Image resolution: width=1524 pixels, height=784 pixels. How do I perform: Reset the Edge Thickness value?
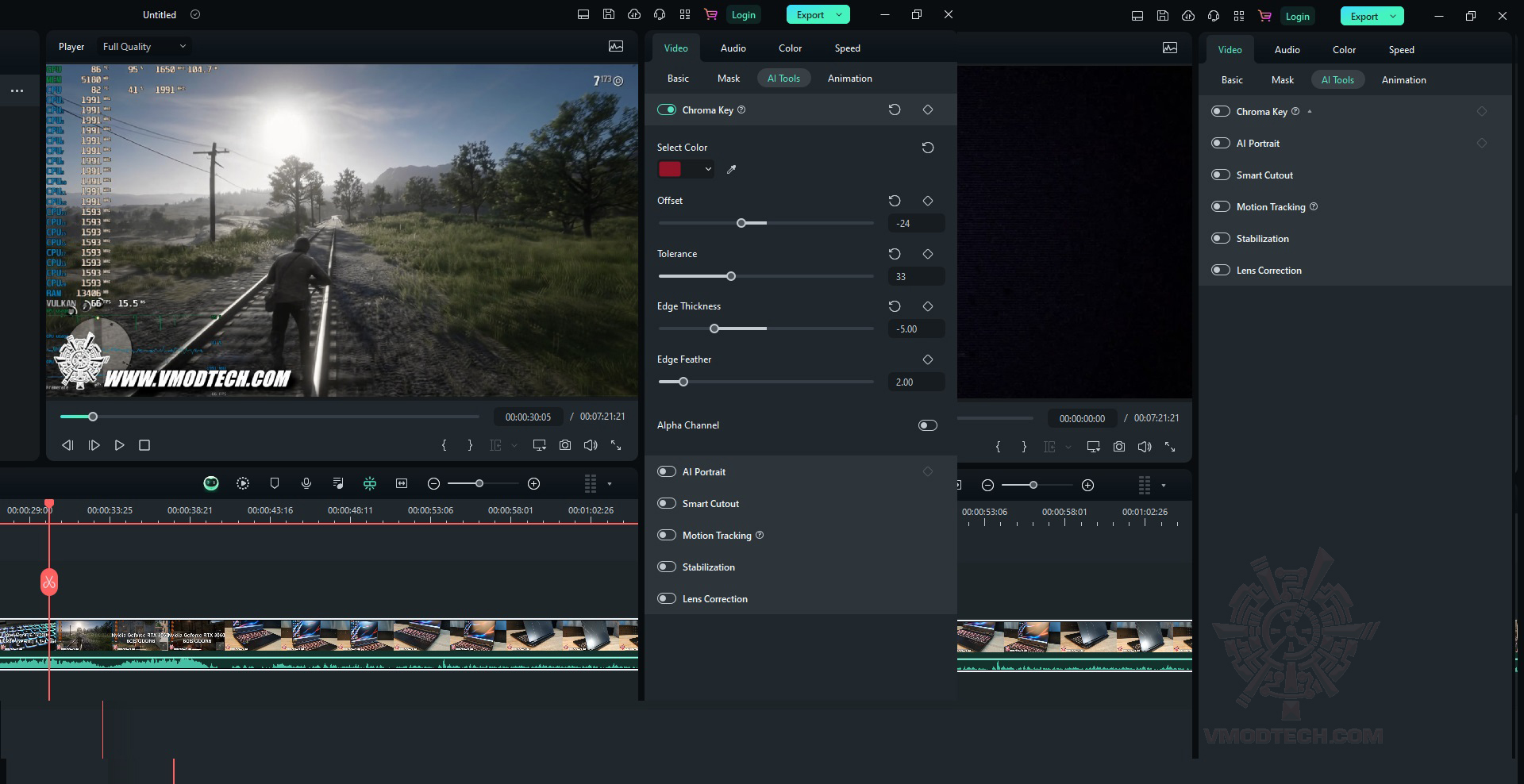[x=895, y=306]
